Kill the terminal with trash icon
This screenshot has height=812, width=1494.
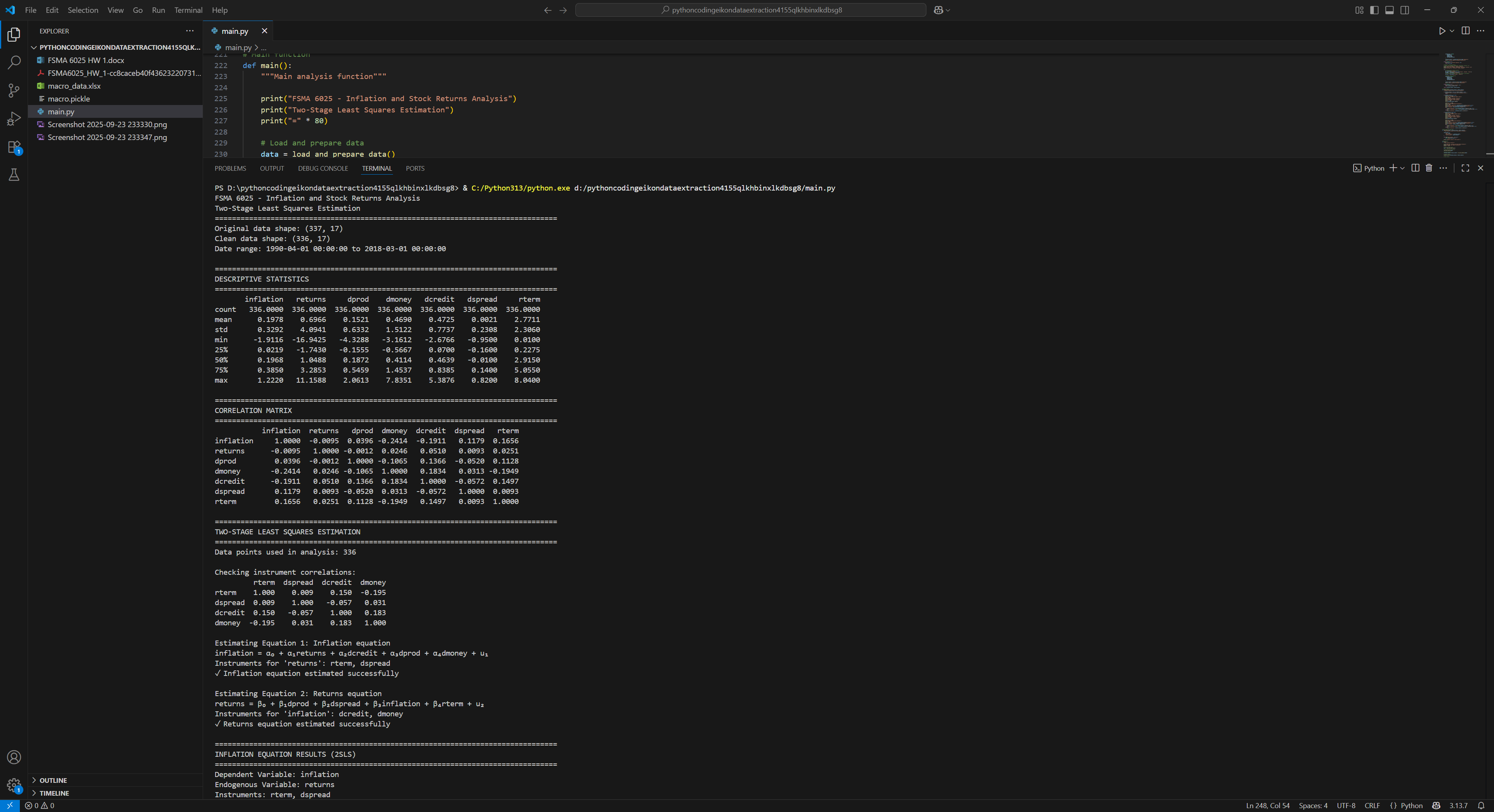(1429, 168)
